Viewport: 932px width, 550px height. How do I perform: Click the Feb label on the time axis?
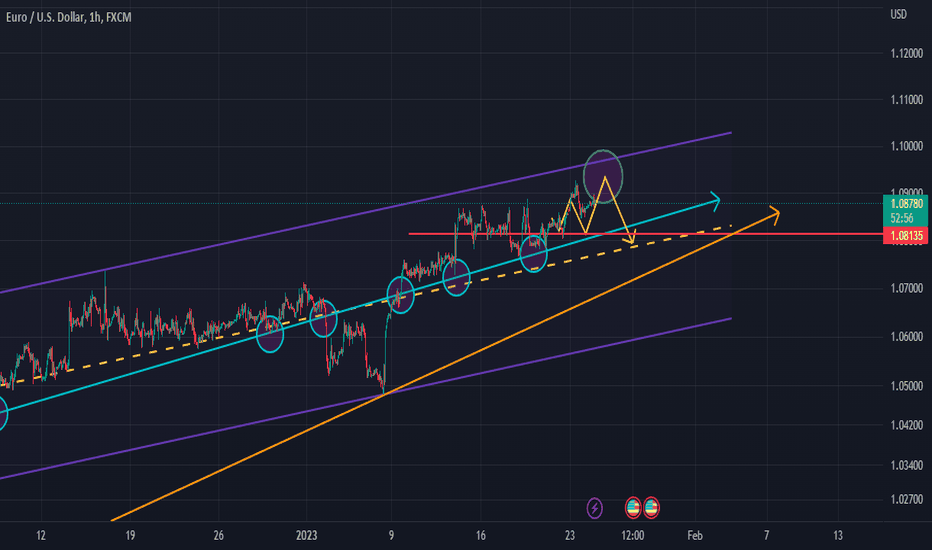[x=695, y=535]
